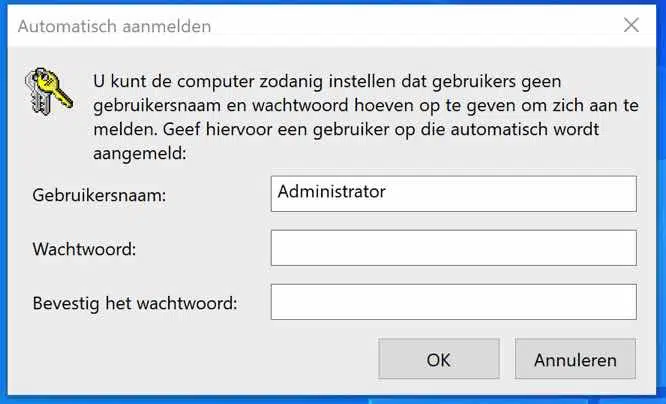Click the Annuleren button
The image size is (666, 404).
click(576, 359)
